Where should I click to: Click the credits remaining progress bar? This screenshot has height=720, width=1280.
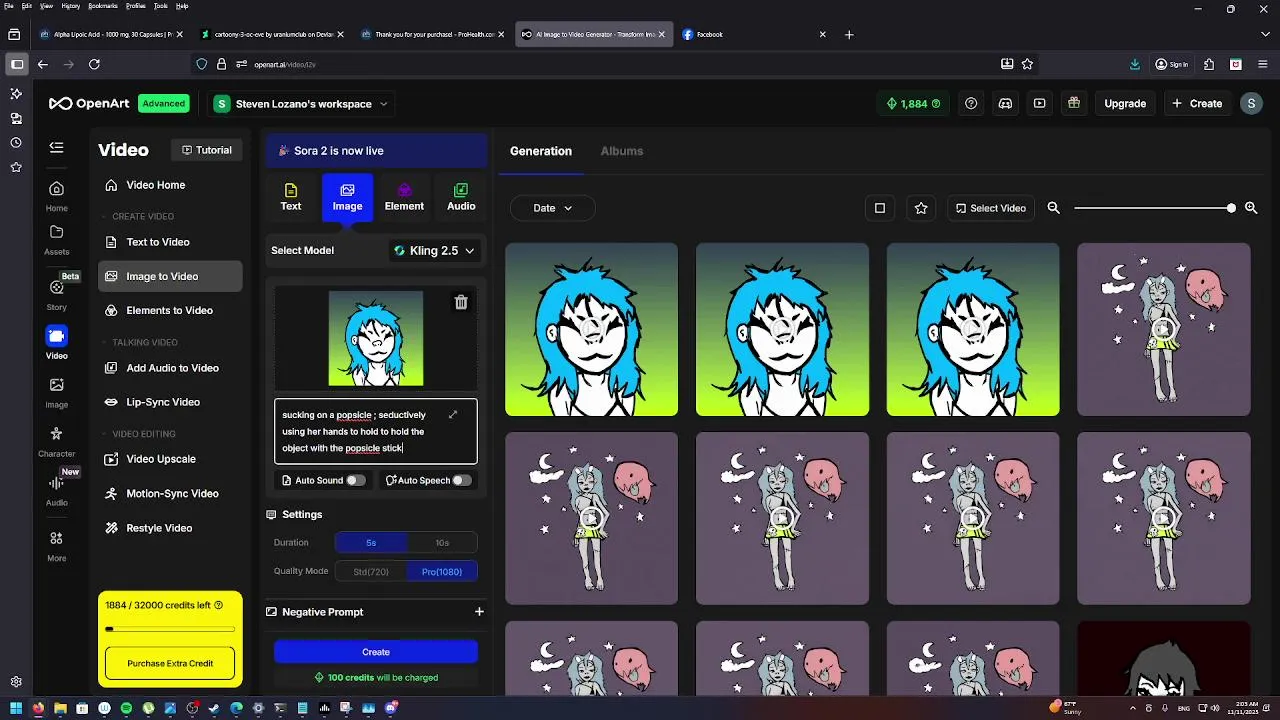pos(170,629)
